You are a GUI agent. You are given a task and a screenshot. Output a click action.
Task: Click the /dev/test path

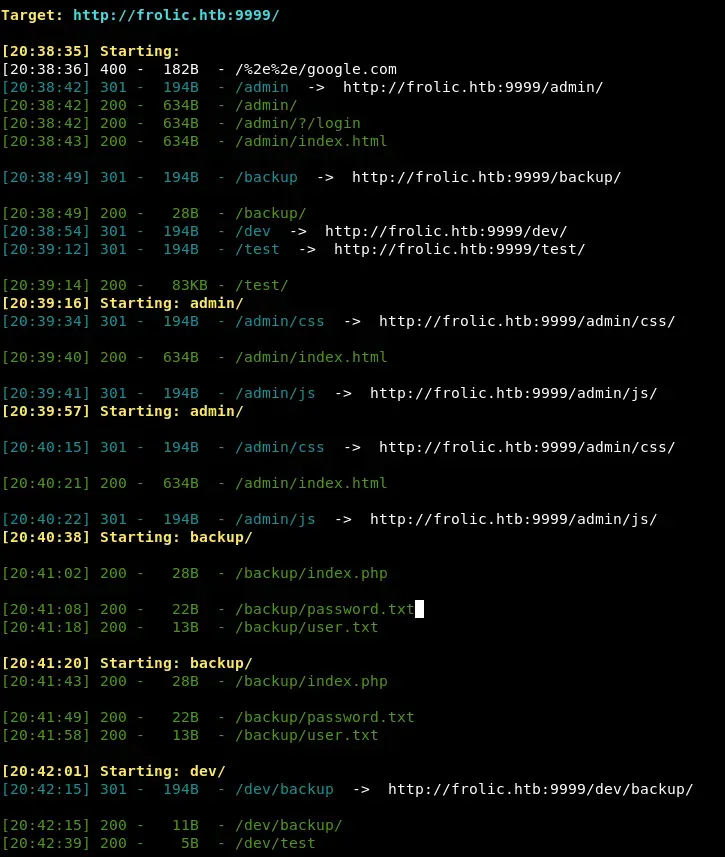point(275,843)
